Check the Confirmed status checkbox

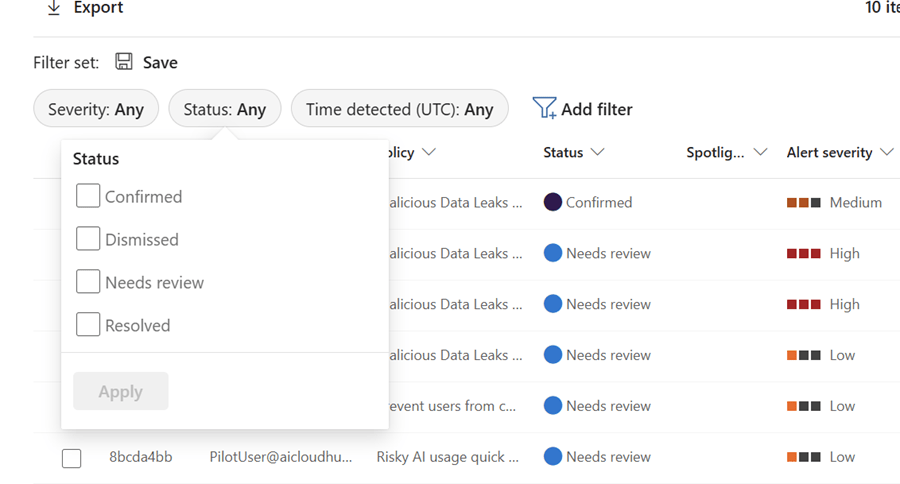[88, 196]
